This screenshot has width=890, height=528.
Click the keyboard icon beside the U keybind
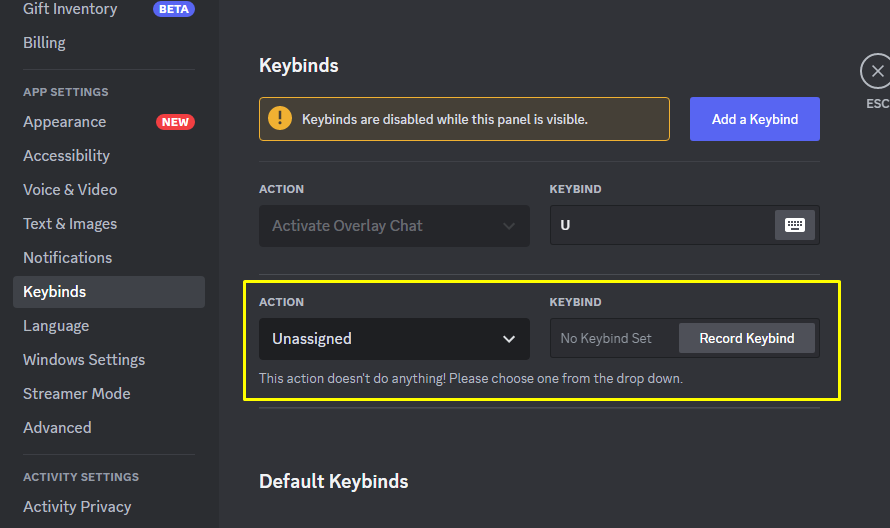point(794,225)
